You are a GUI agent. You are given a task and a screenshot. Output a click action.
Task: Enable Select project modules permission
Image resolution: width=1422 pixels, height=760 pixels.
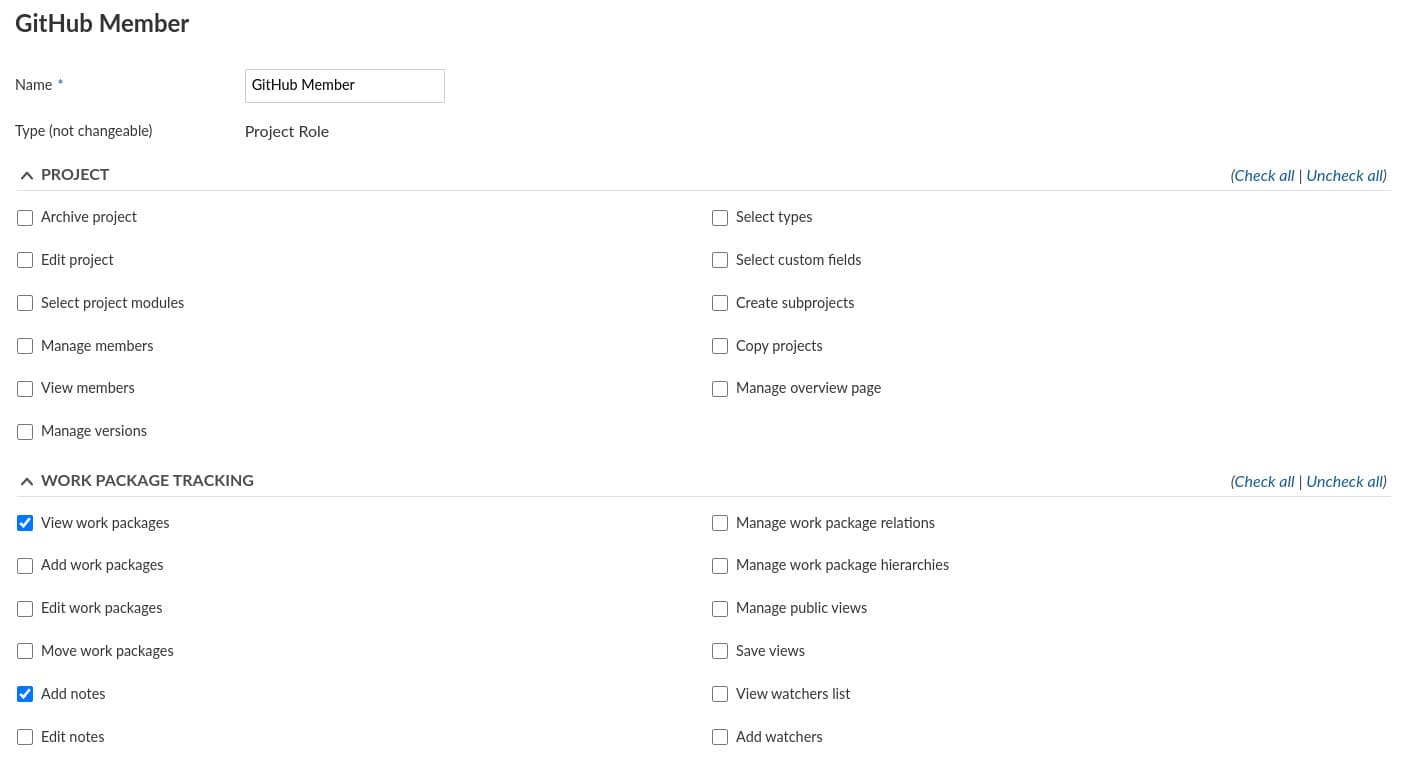pos(25,303)
